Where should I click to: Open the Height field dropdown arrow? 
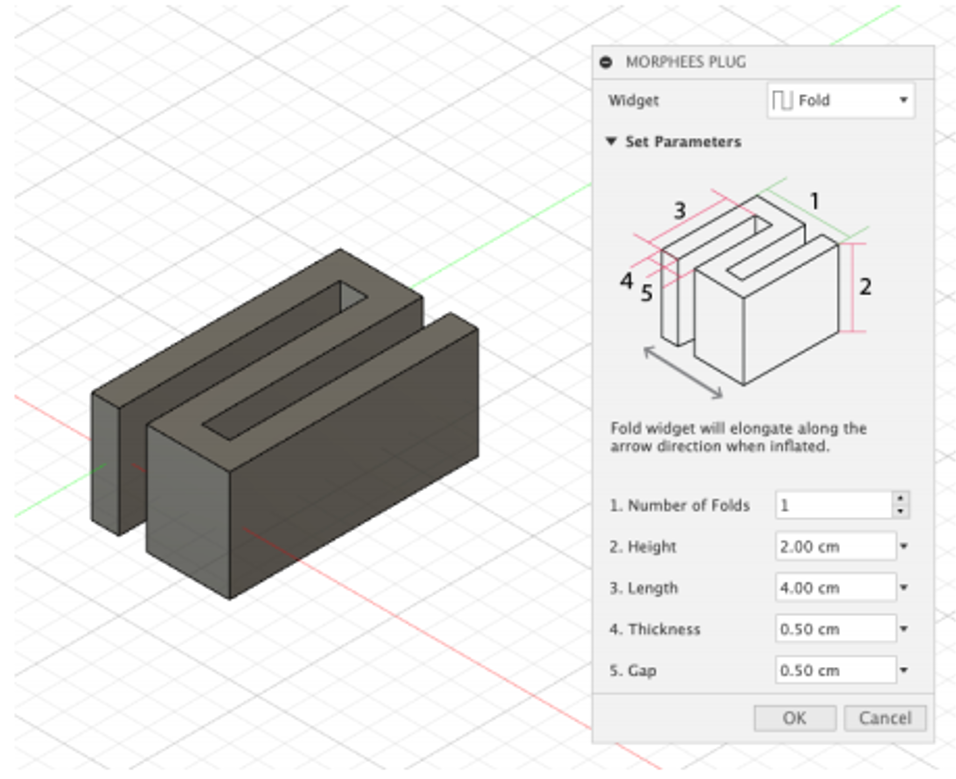pyautogui.click(x=904, y=547)
